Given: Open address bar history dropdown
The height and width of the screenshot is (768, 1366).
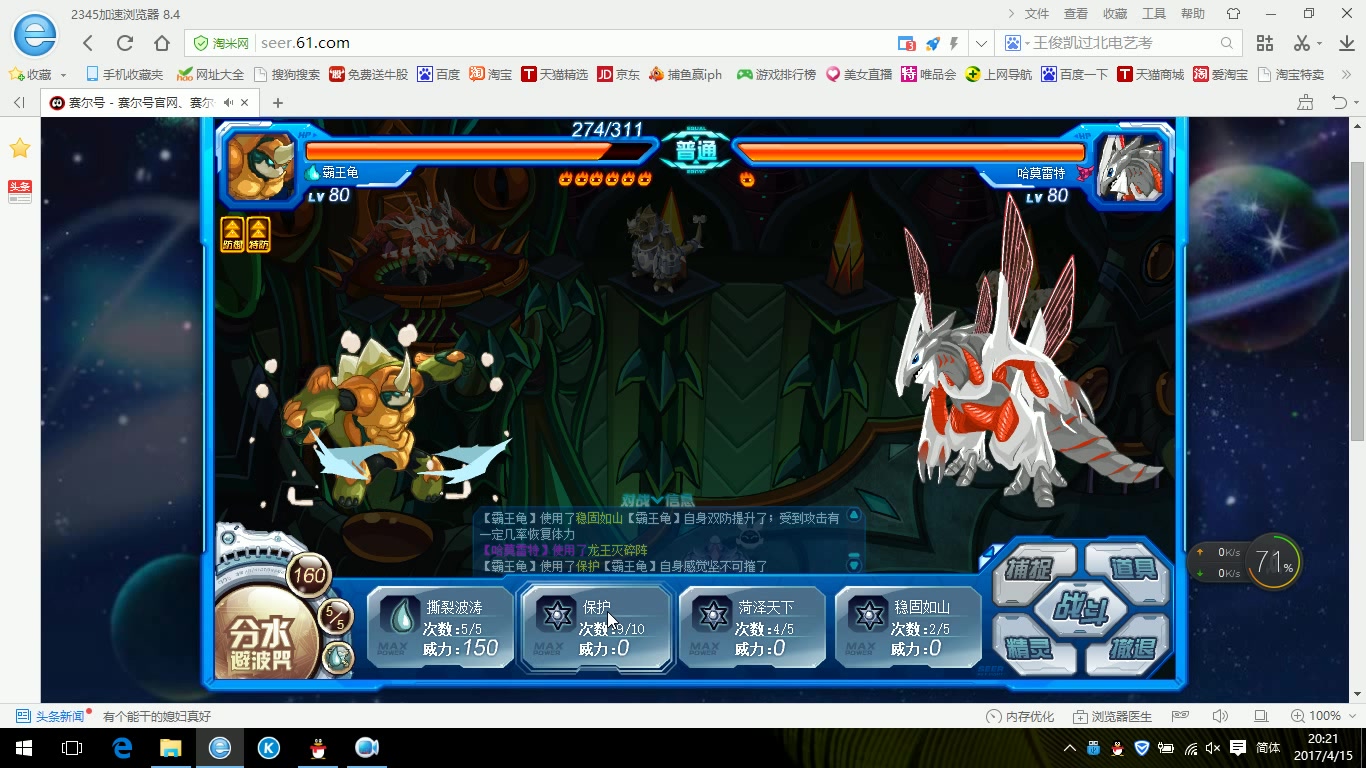Looking at the screenshot, I should 982,43.
